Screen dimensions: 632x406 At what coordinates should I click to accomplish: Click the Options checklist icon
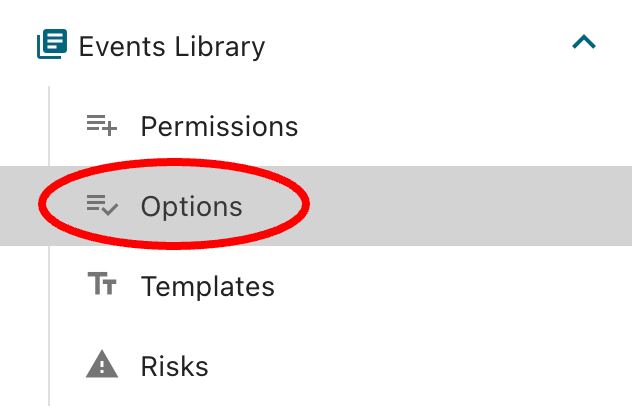(x=102, y=206)
